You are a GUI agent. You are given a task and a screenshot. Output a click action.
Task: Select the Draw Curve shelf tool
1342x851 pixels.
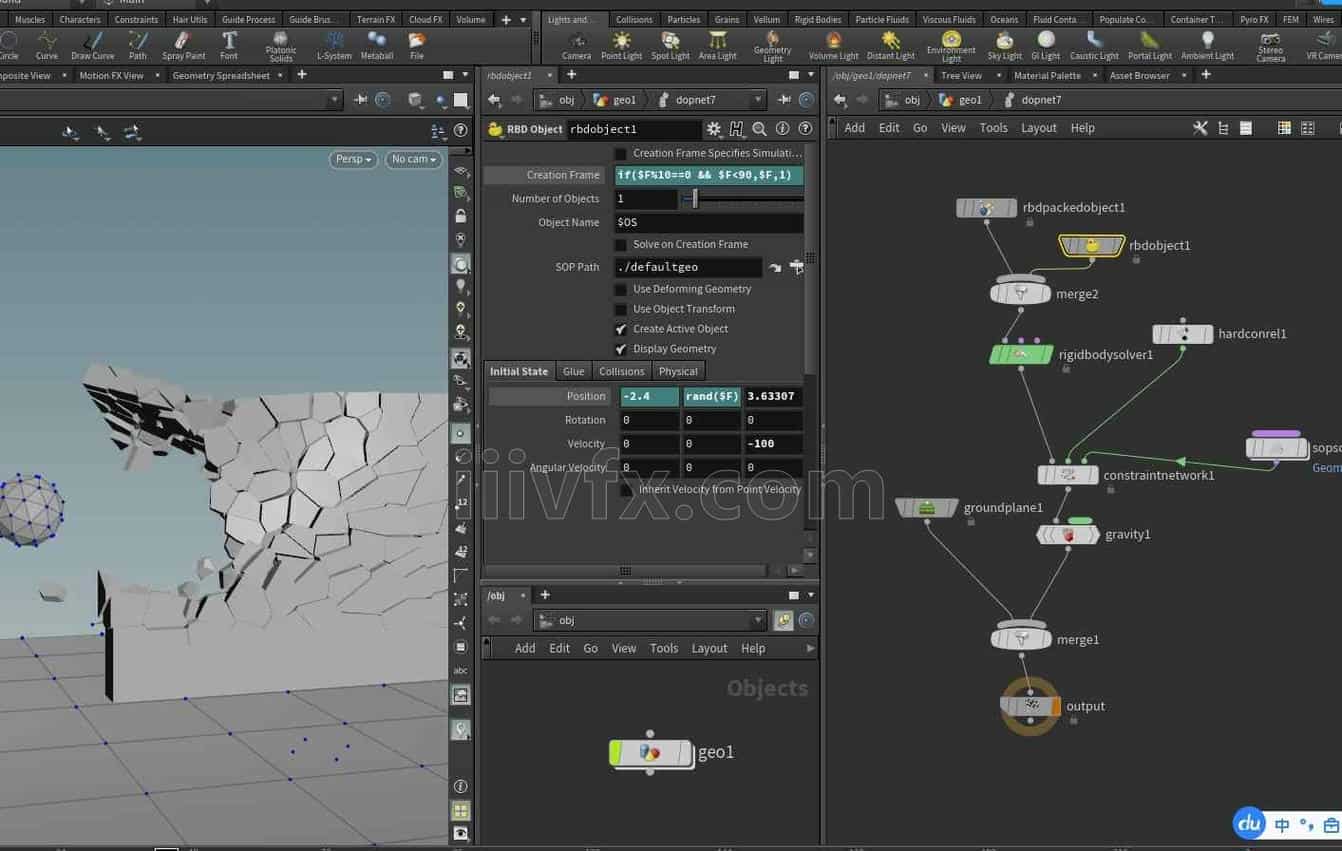pyautogui.click(x=93, y=45)
